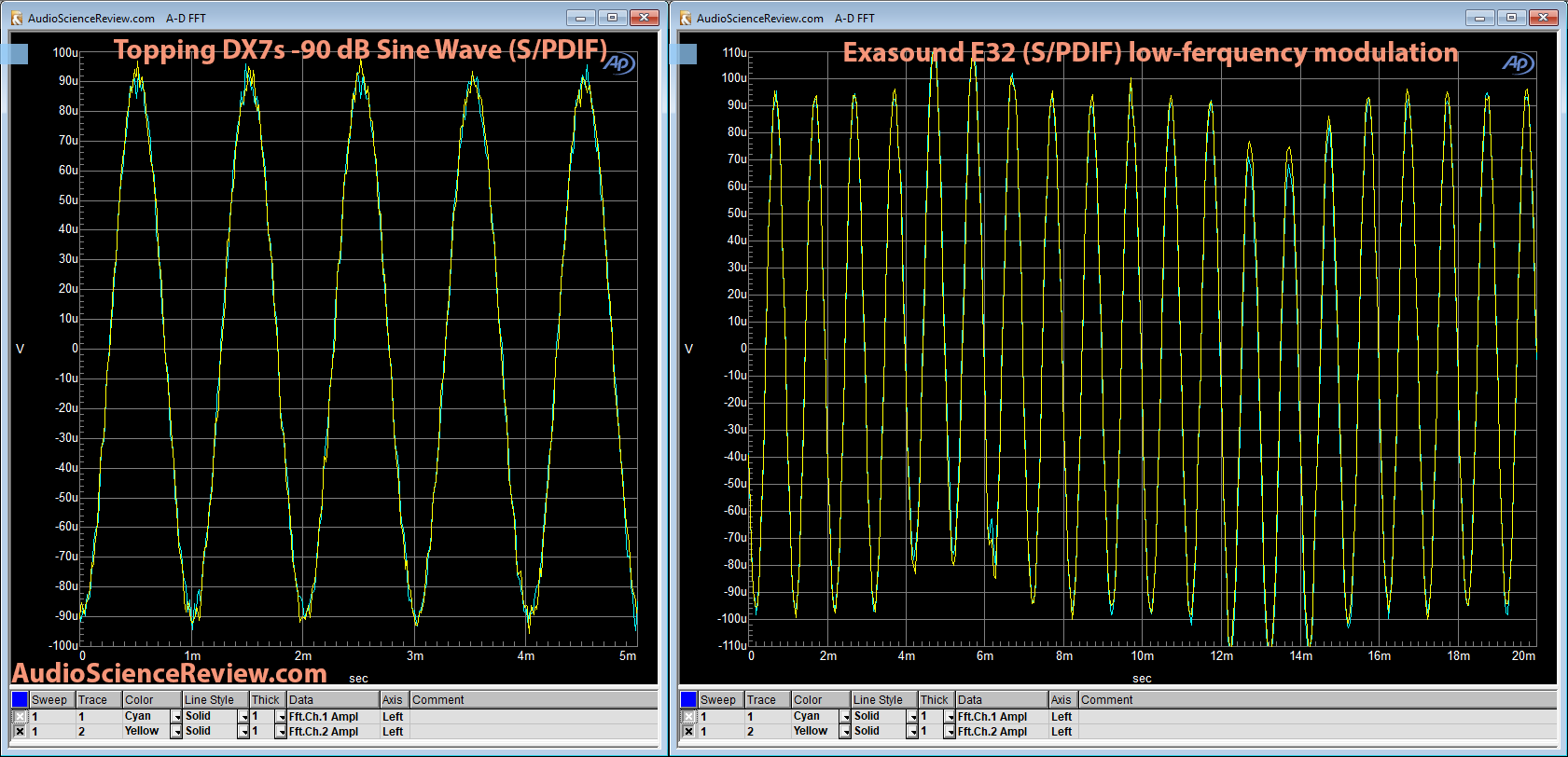Open the Yellow color dropdown in the Topping window
This screenshot has width=1568, height=757.
click(x=176, y=732)
